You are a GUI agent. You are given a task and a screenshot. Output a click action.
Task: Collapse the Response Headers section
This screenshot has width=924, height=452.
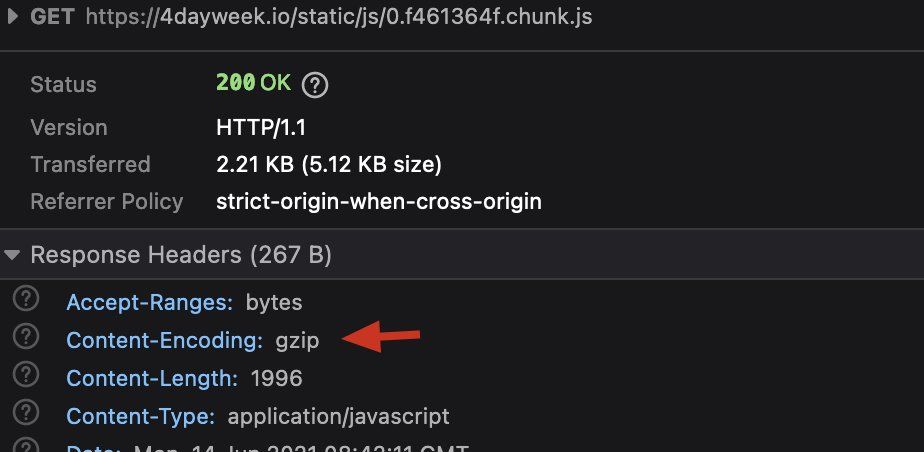[x=12, y=255]
